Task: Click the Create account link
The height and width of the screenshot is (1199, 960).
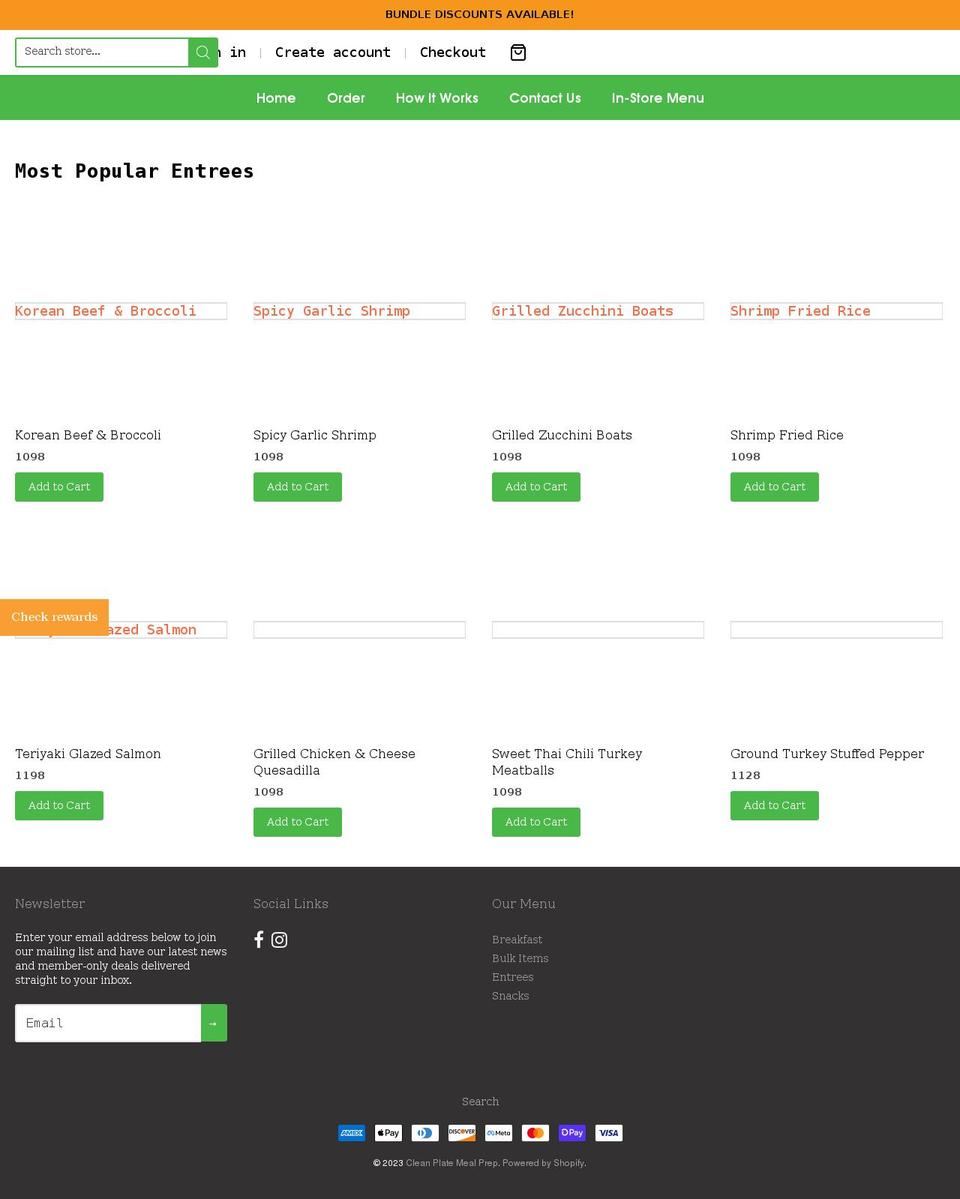Action: (333, 52)
